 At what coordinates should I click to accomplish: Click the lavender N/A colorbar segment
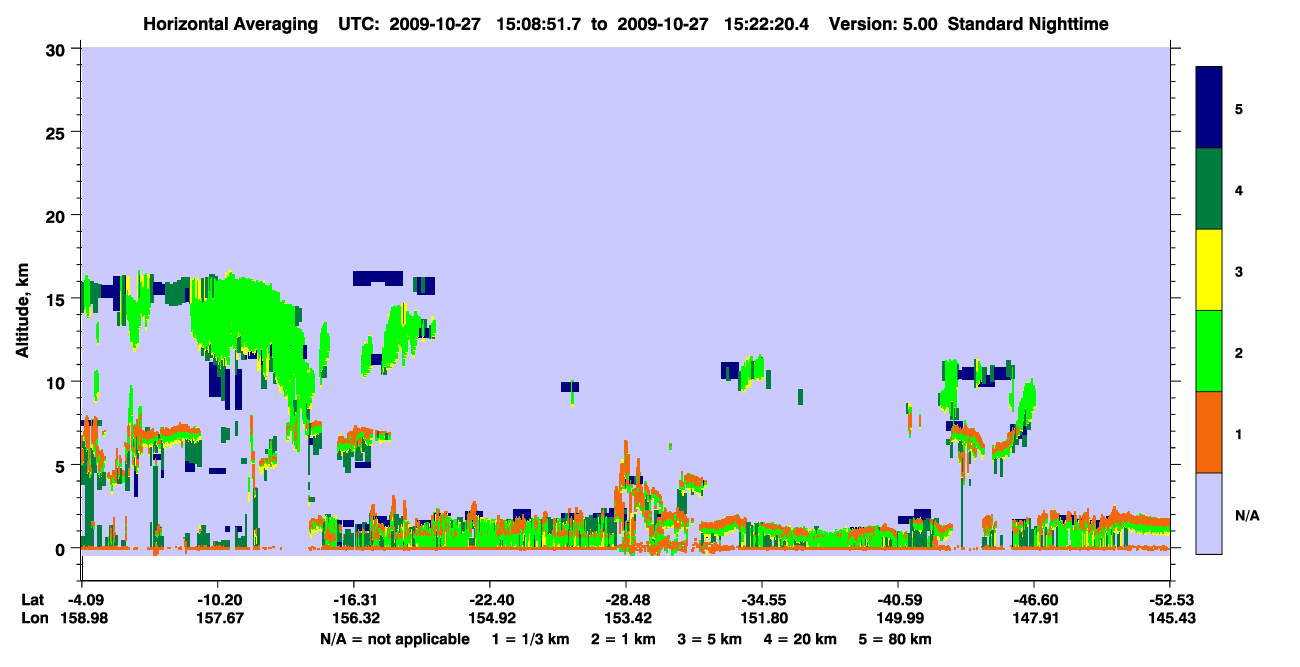click(1209, 512)
